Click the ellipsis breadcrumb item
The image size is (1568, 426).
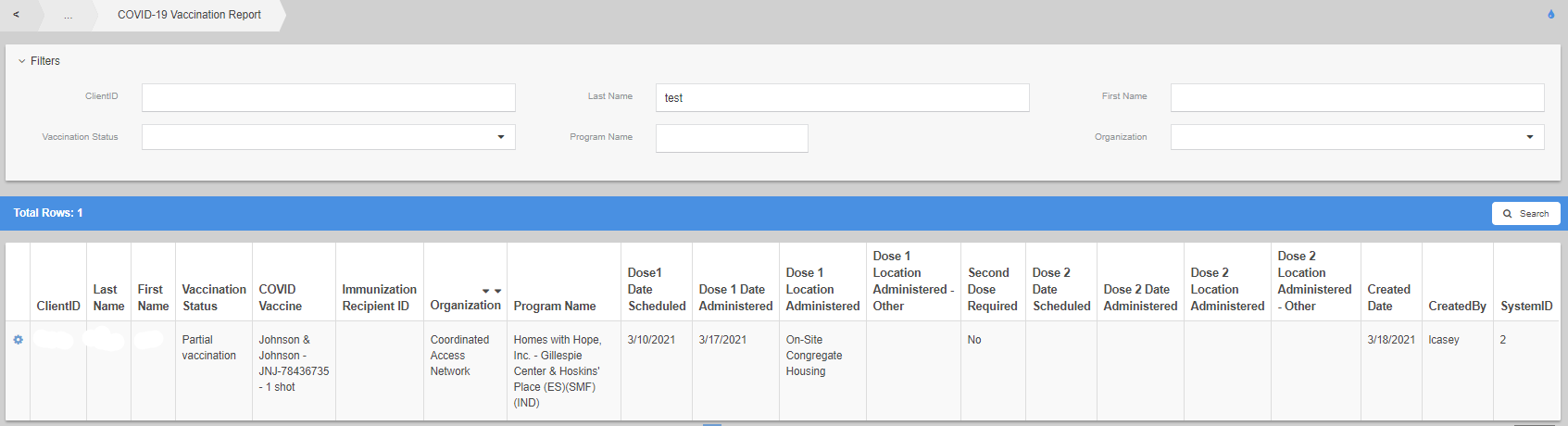tap(68, 15)
